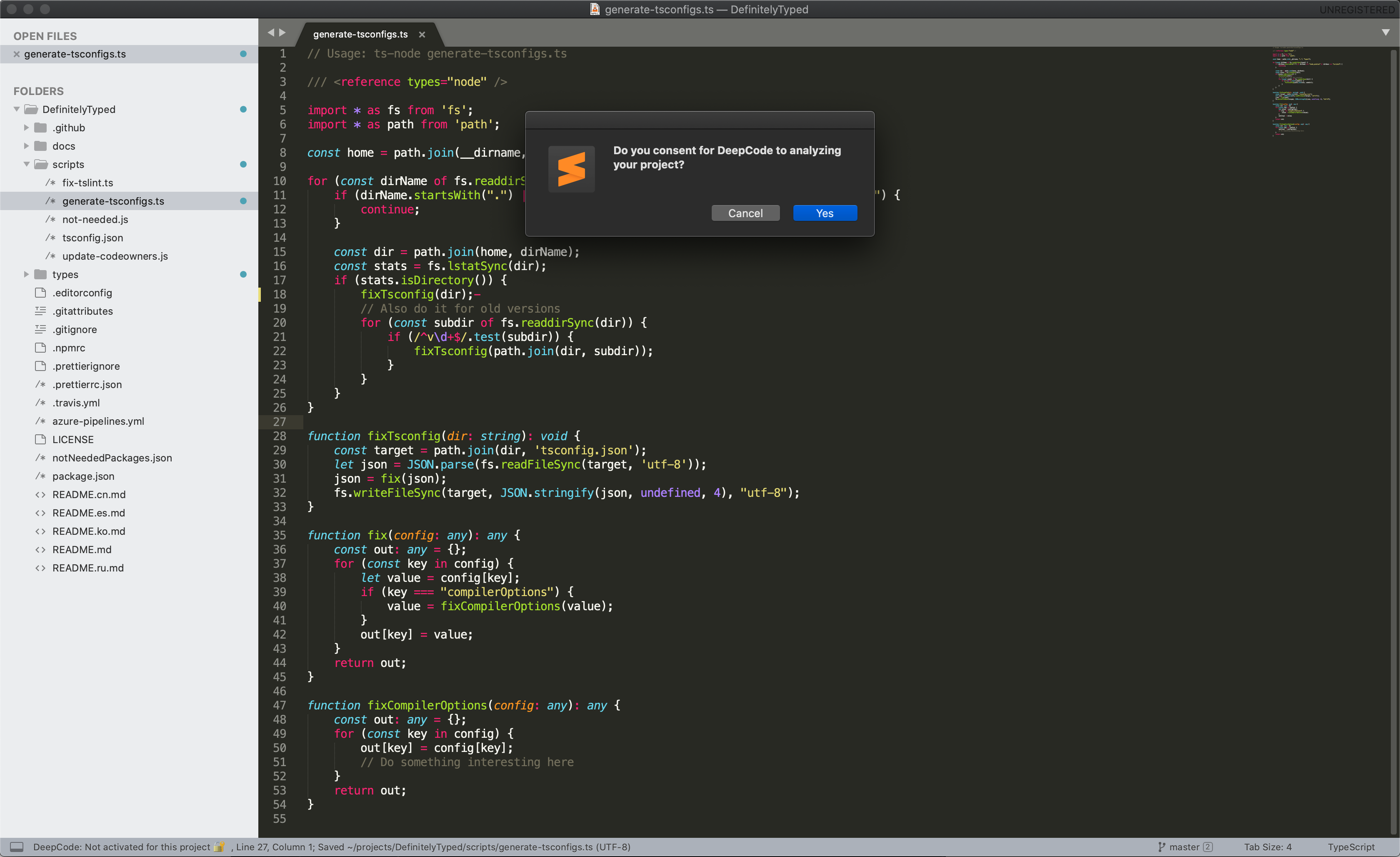Click the modified marker on gutter line 18
1400x857 pixels.
click(260, 294)
